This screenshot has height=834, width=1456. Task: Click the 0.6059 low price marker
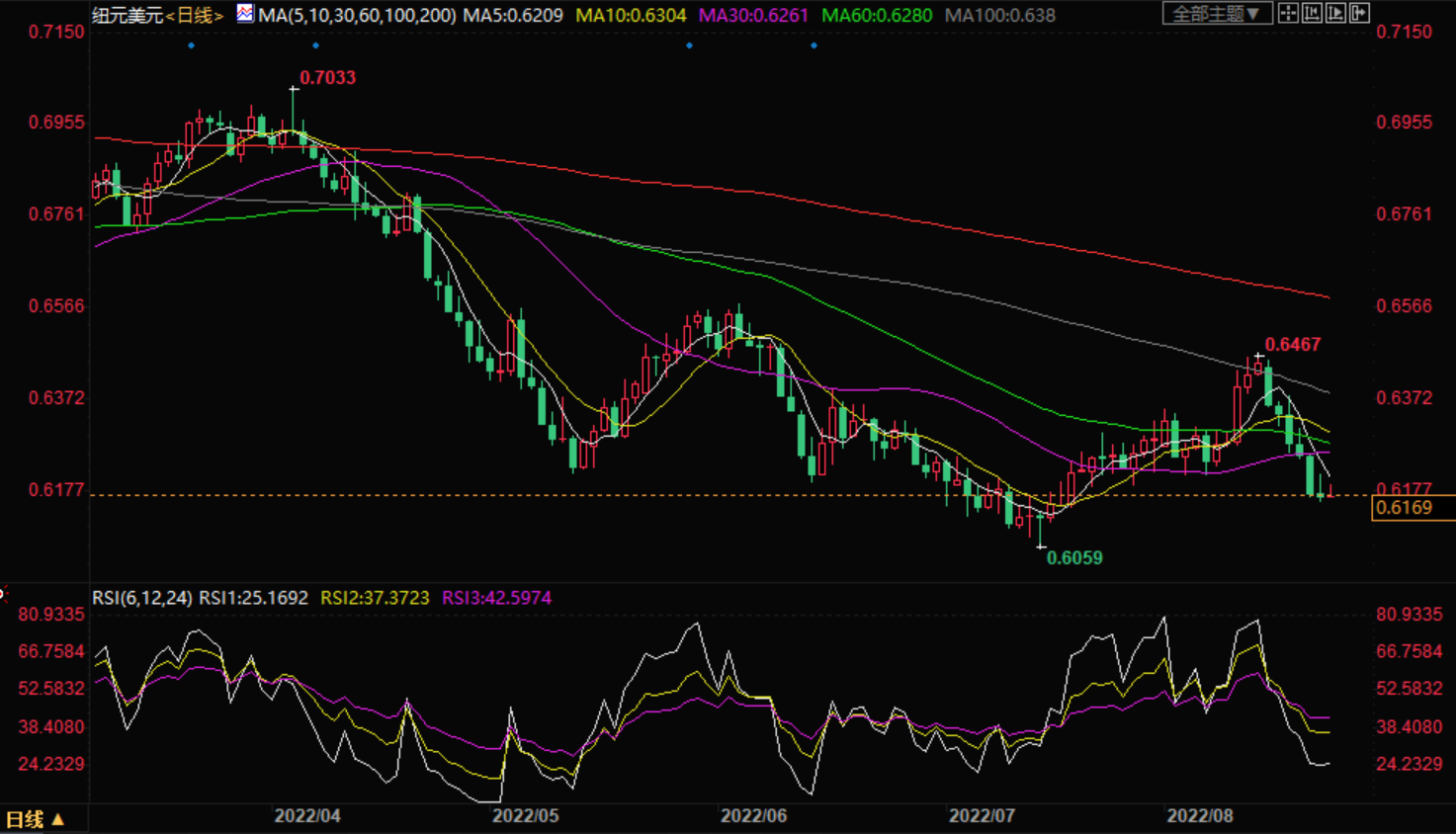pyautogui.click(x=1074, y=557)
